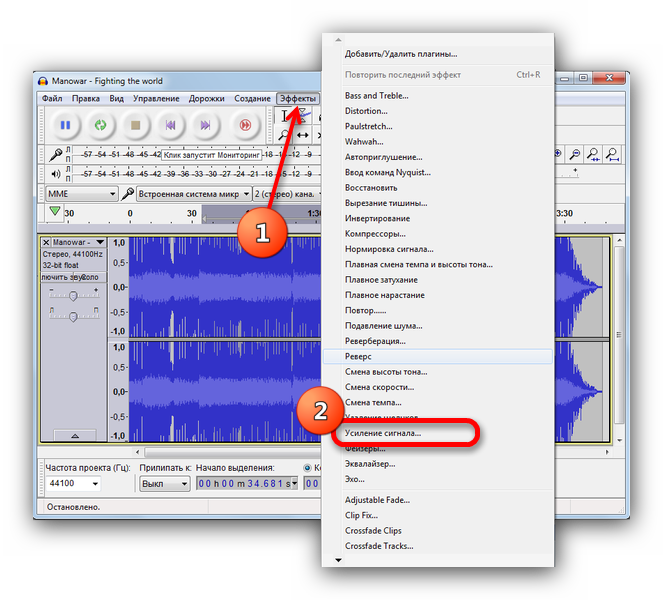
Task: Choose Bass and Treble... effect
Action: [x=438, y=96]
